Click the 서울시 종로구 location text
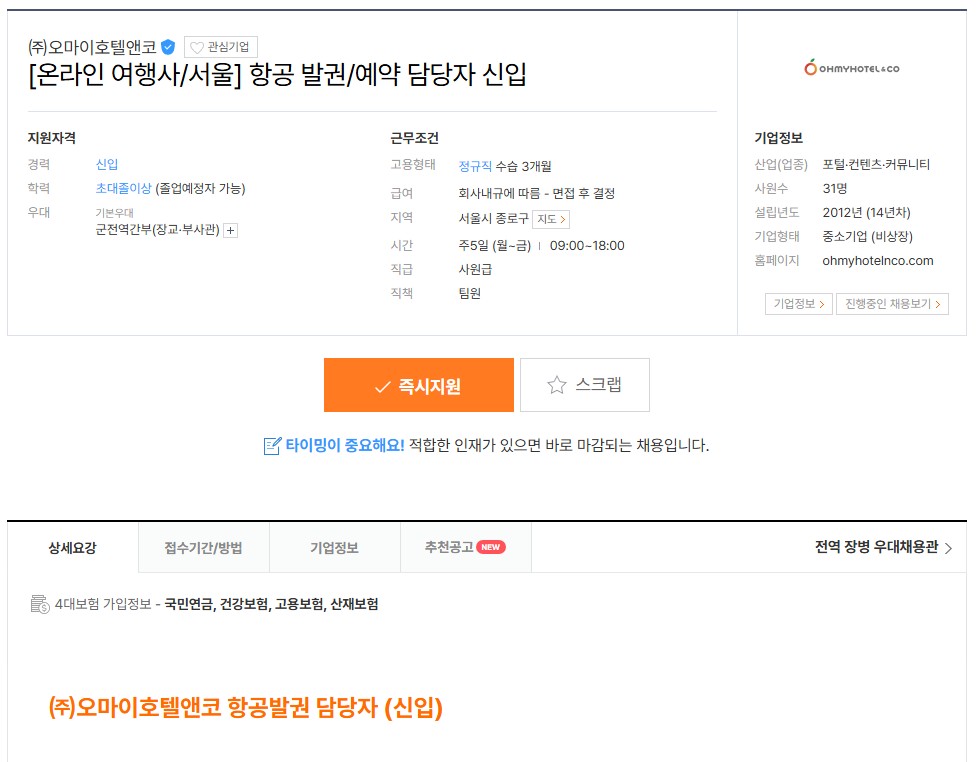This screenshot has height=762, width=977. (x=493, y=219)
